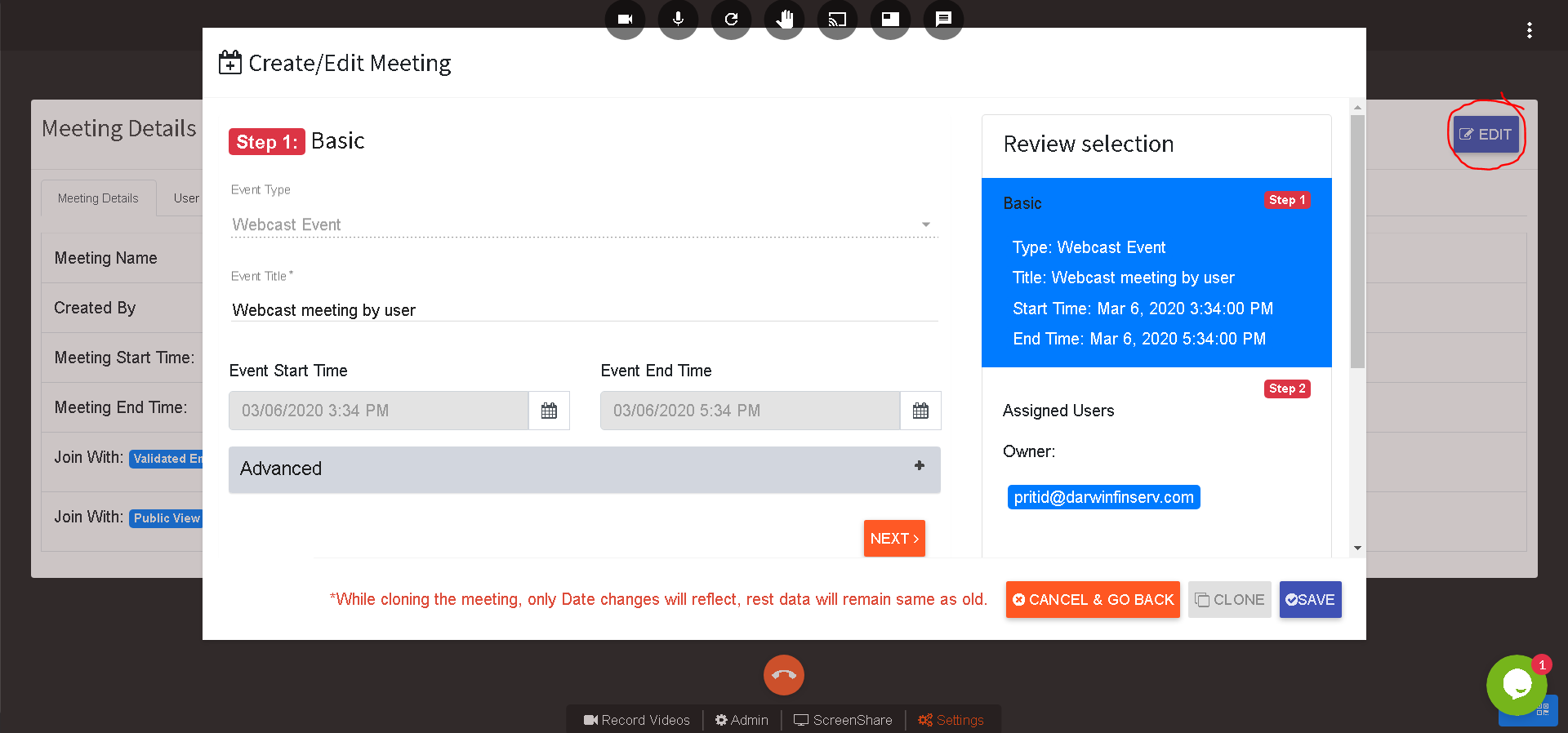Toggle the camera video icon
The width and height of the screenshot is (1568, 733).
pos(625,19)
